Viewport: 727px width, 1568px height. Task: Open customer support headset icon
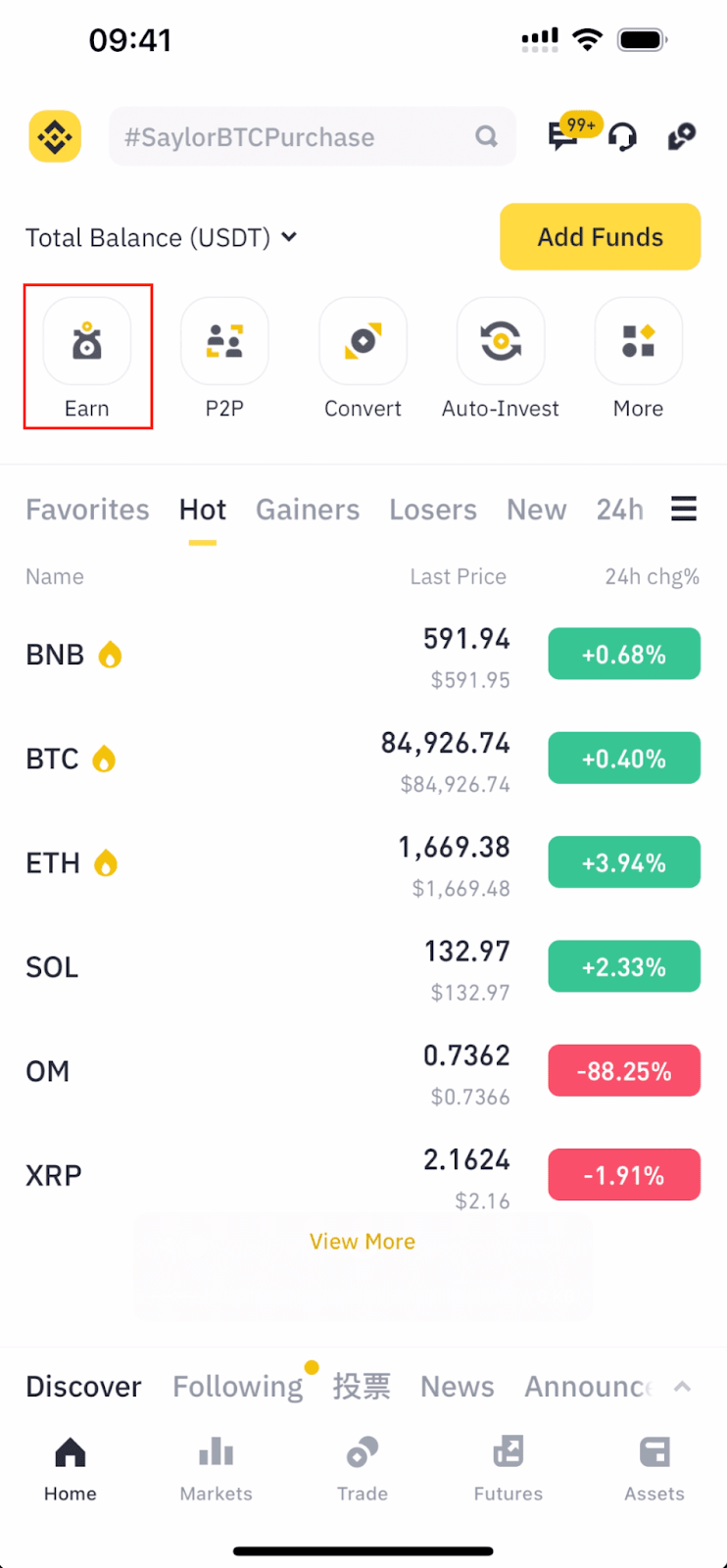pyautogui.click(x=622, y=137)
